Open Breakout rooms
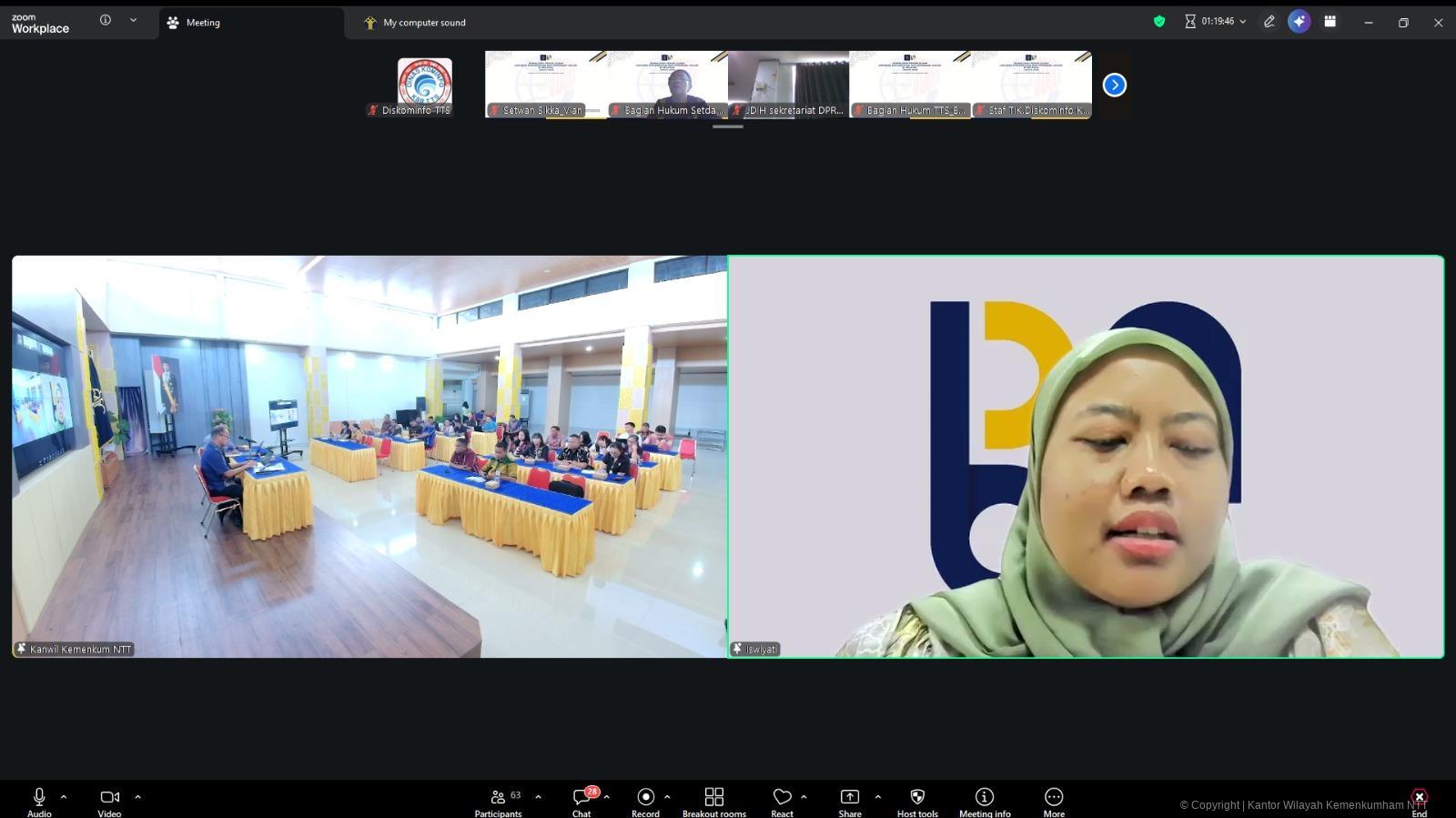The height and width of the screenshot is (818, 1456). click(x=714, y=801)
